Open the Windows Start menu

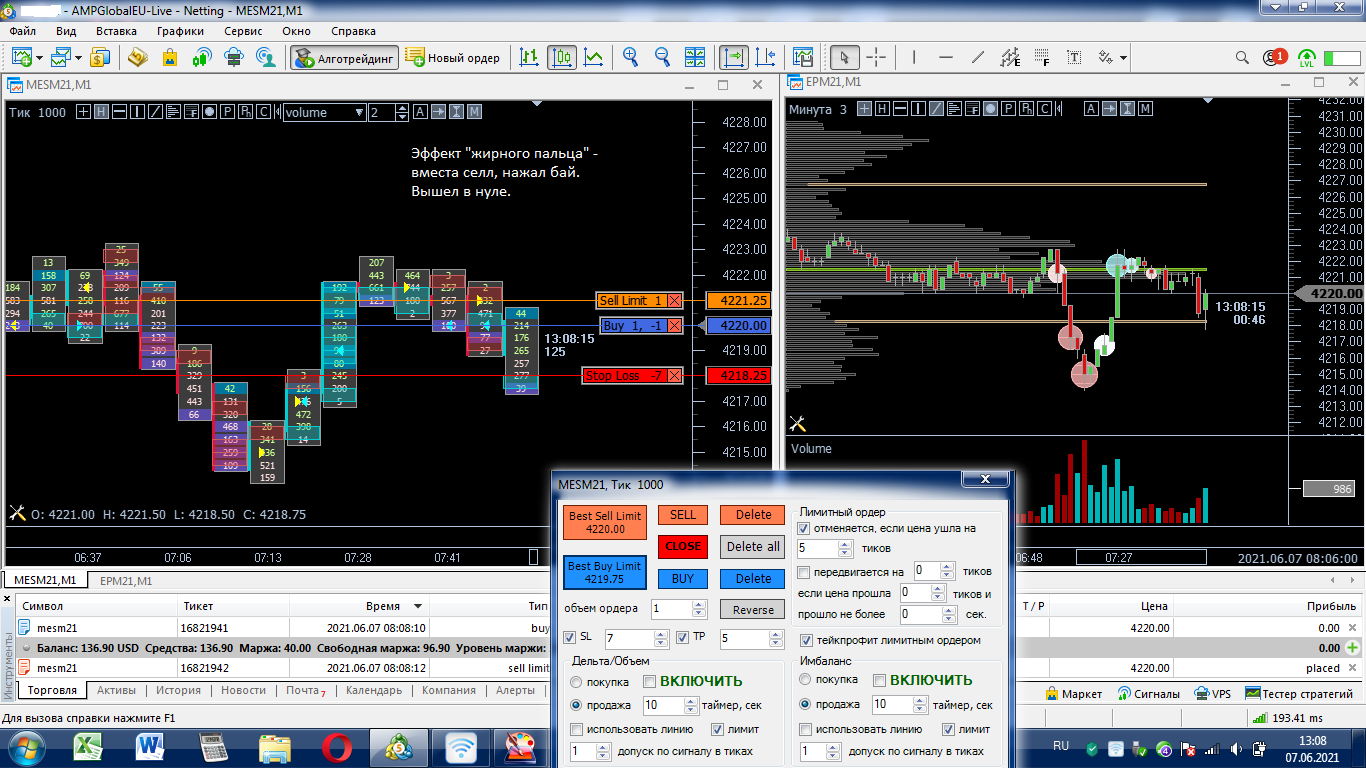tap(27, 747)
